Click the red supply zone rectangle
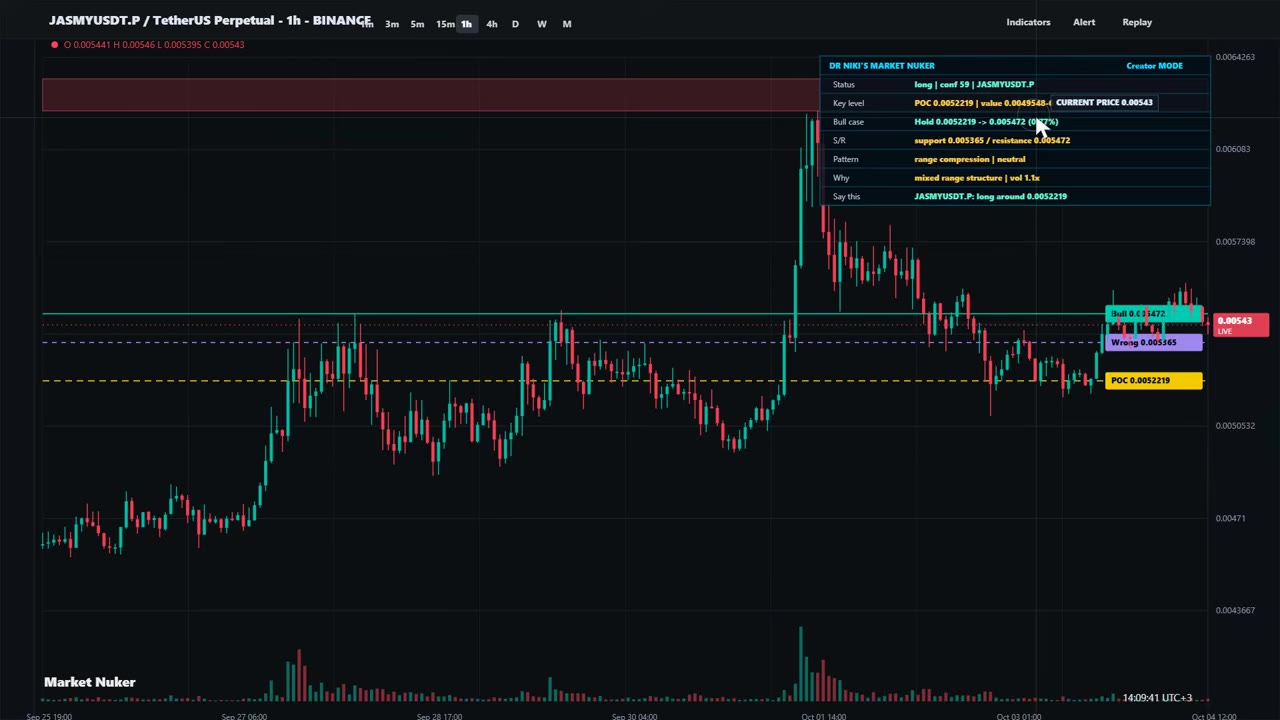1280x720 pixels. click(430, 95)
